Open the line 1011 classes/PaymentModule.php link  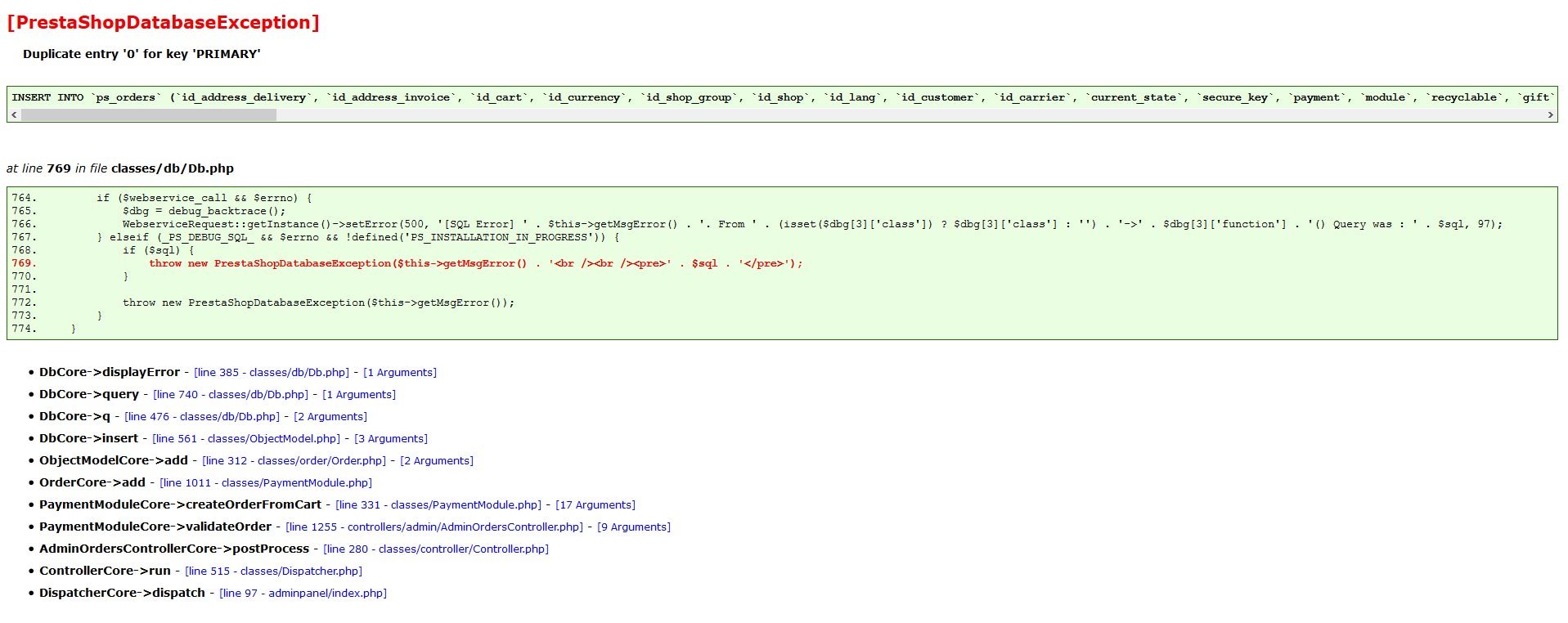tap(266, 483)
